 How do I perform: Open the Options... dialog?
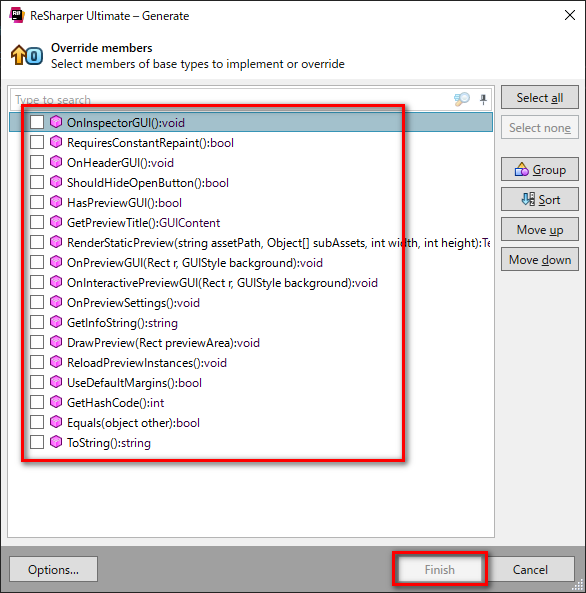pos(53,569)
